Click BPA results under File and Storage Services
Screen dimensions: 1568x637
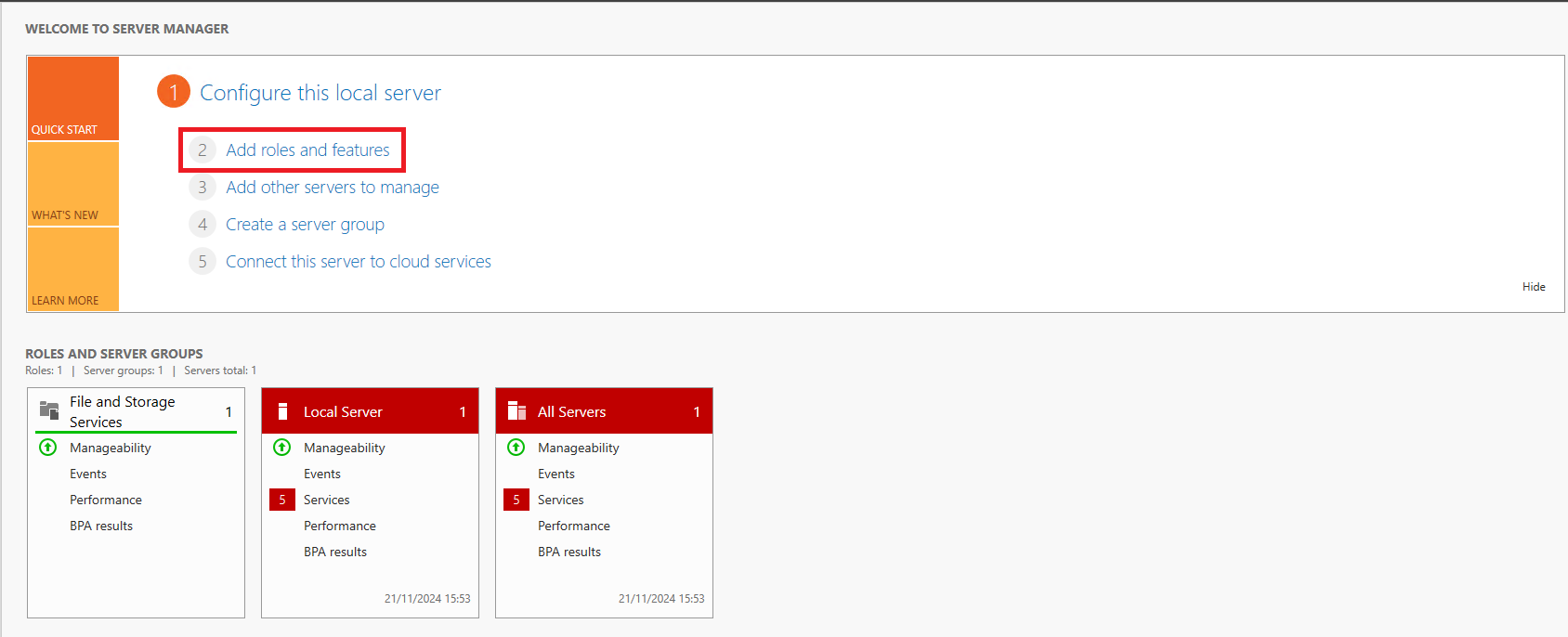101,526
